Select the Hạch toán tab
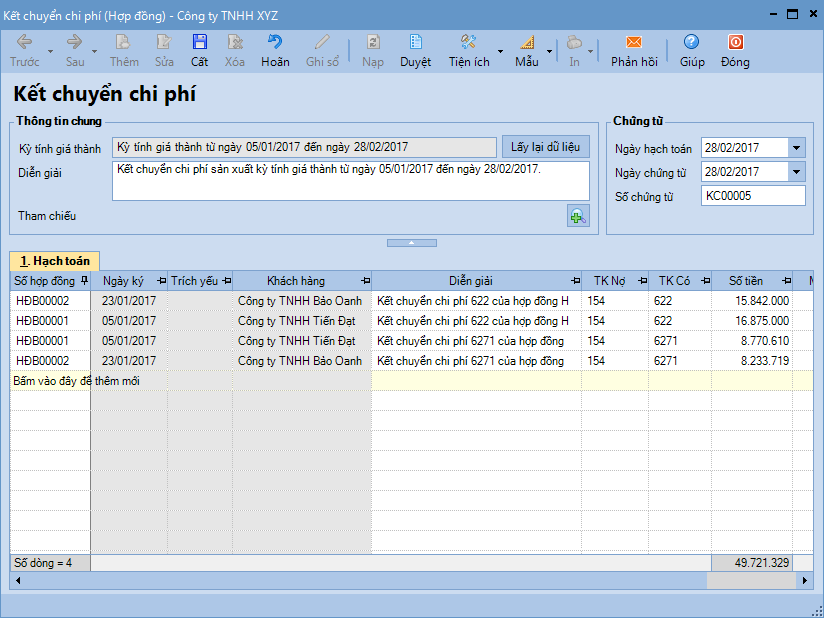The height and width of the screenshot is (618, 824). (x=55, y=261)
